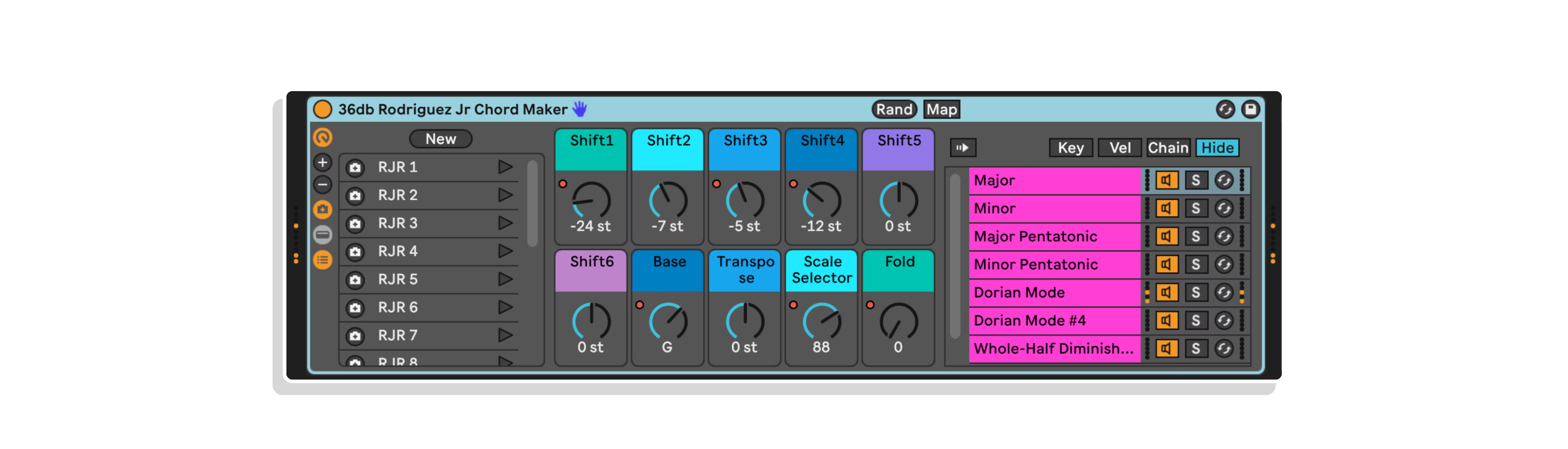1568x449 pixels.
Task: Toggle the orange chain list icon in the sidebar
Action: pos(322,261)
